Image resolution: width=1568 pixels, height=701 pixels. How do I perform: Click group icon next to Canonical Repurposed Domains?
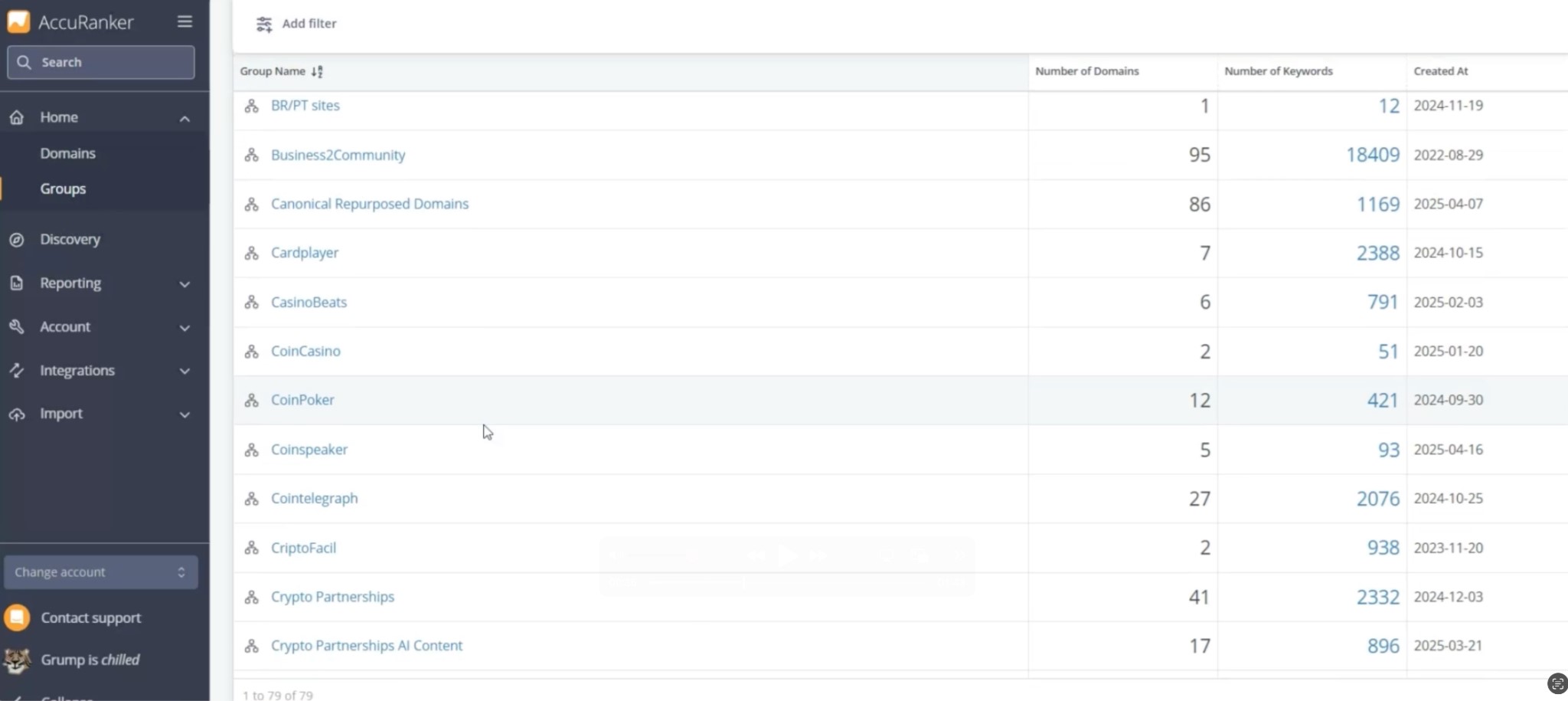click(251, 204)
